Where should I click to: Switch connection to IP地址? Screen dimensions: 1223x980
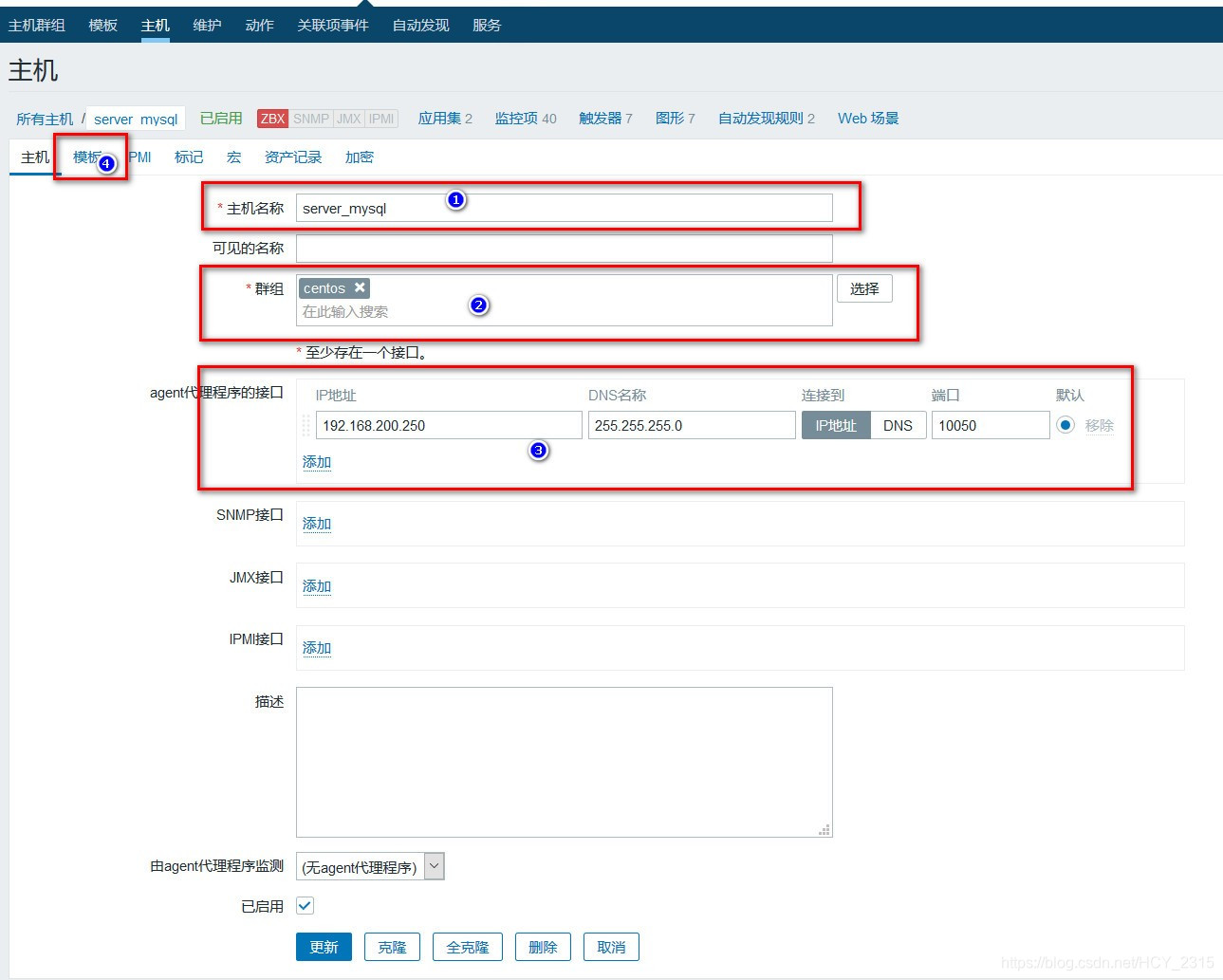tap(836, 425)
